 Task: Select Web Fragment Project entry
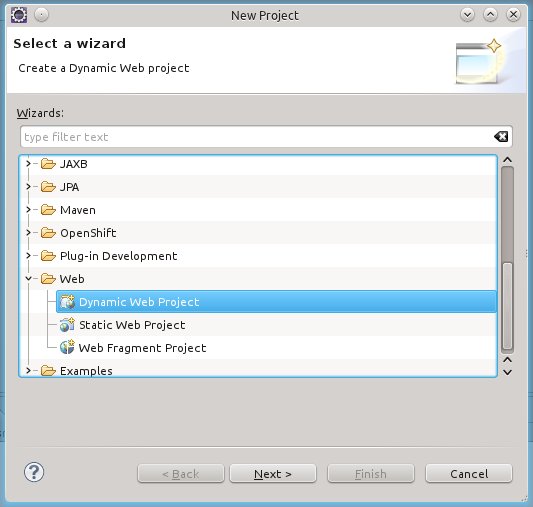click(x=142, y=348)
